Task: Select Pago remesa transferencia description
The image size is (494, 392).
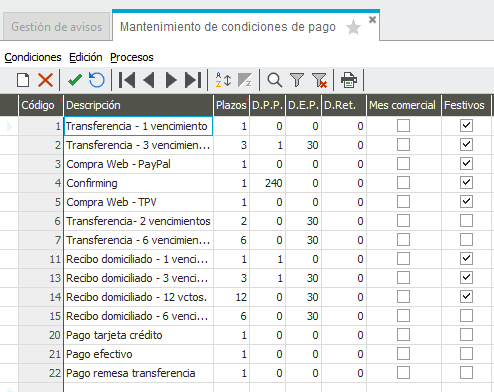Action: [x=138, y=373]
